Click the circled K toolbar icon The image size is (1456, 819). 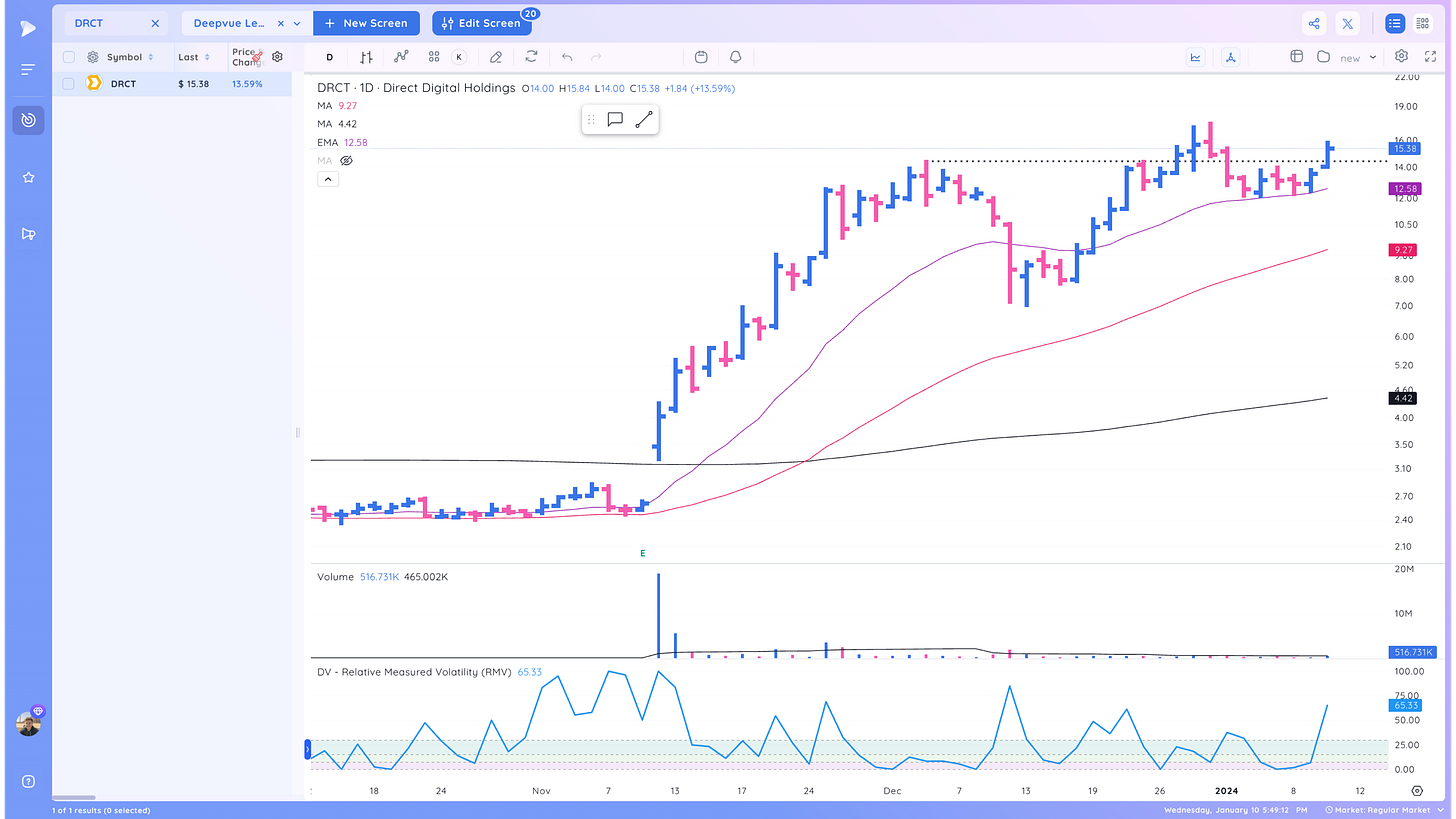coord(459,57)
